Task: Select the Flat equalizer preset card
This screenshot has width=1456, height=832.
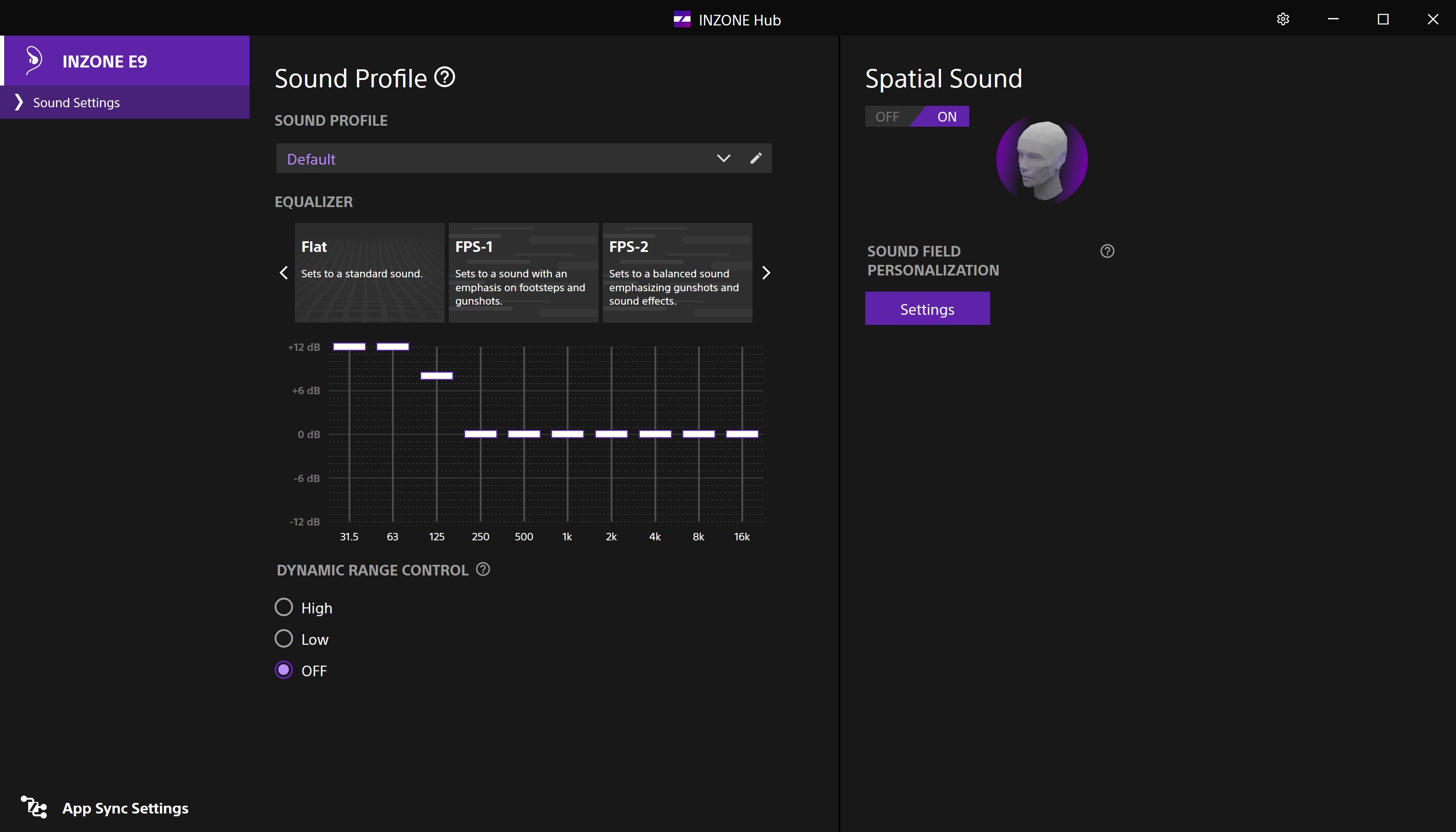Action: (x=369, y=273)
